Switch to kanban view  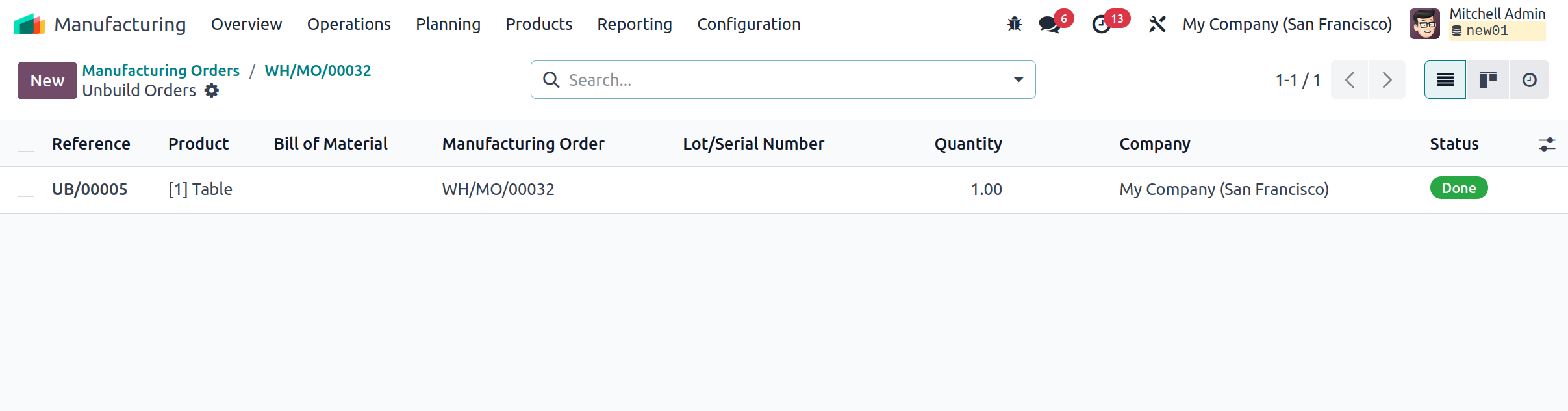[x=1487, y=80]
